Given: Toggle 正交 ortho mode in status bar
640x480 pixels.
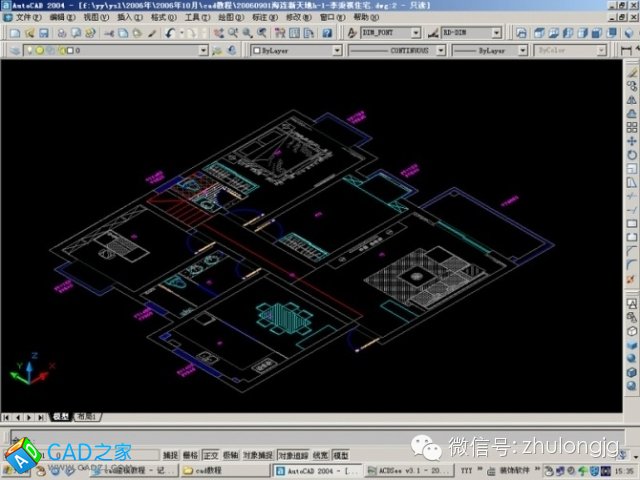Looking at the screenshot, I should pos(211,454).
